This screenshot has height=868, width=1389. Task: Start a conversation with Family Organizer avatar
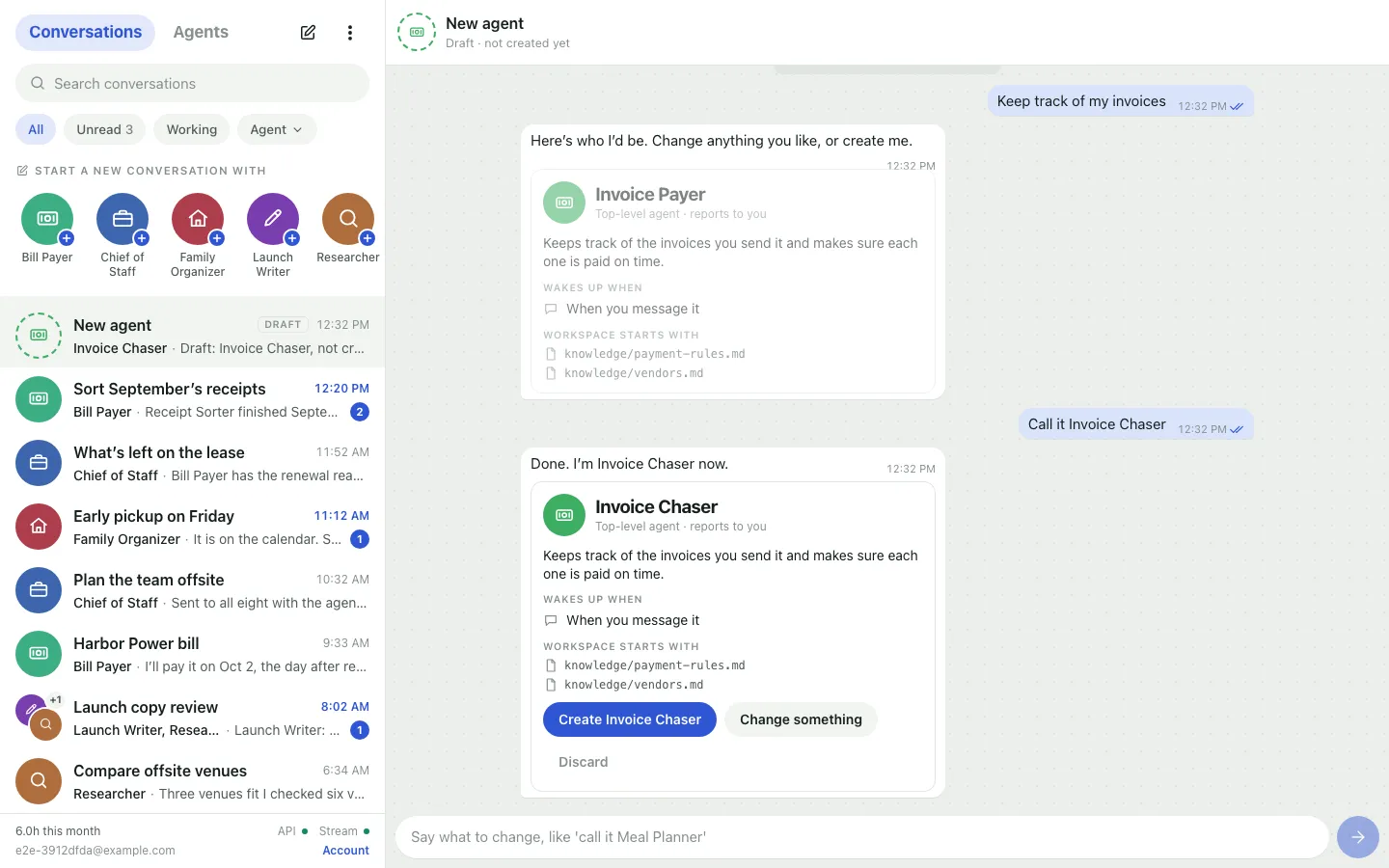[x=198, y=220]
